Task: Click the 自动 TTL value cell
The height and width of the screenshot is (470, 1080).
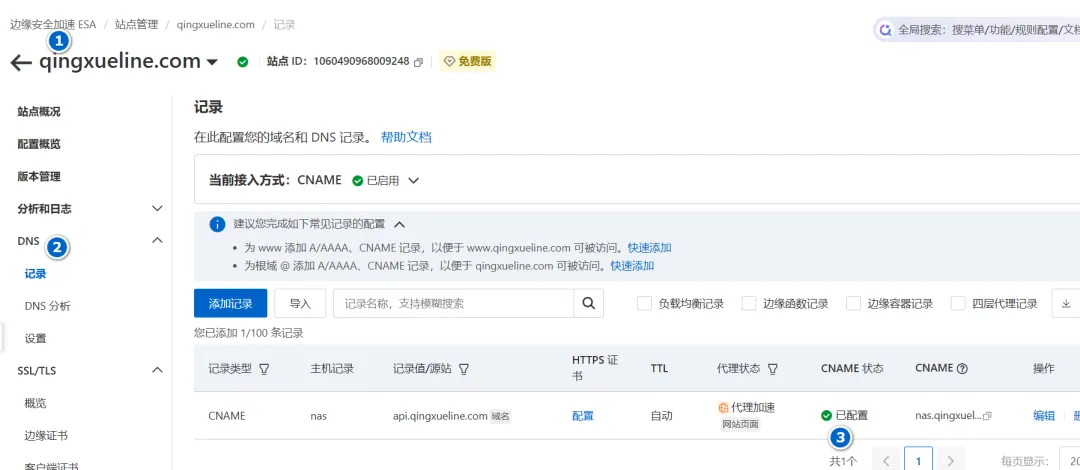Action: click(661, 416)
